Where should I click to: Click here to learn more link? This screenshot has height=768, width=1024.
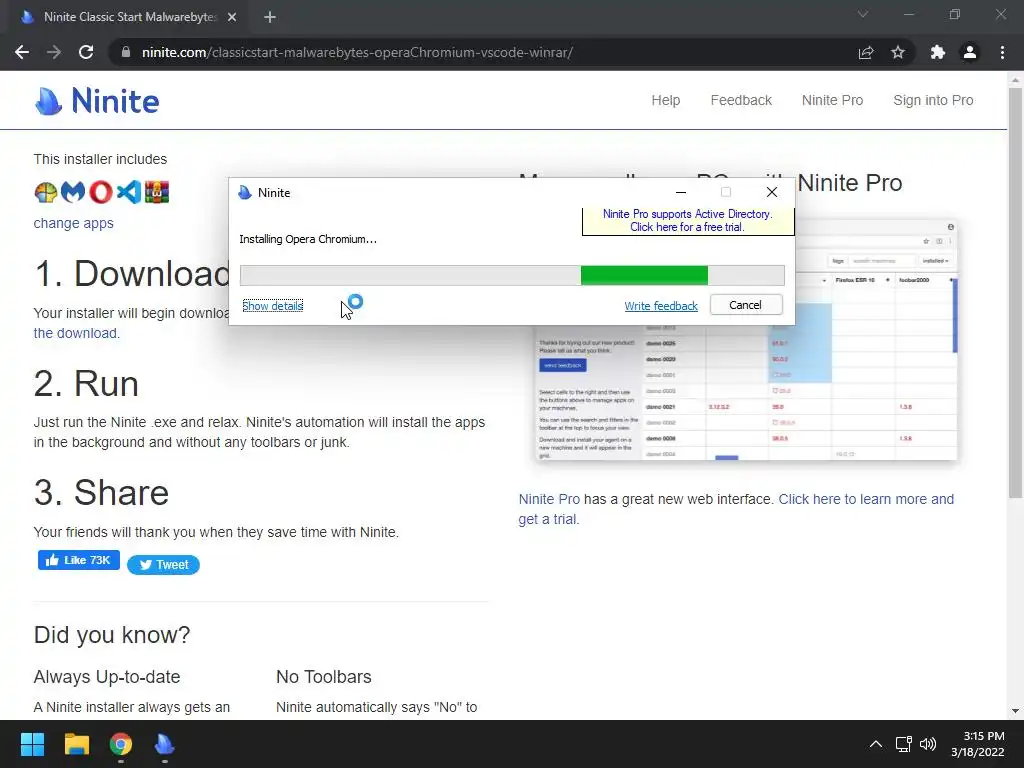(736, 509)
